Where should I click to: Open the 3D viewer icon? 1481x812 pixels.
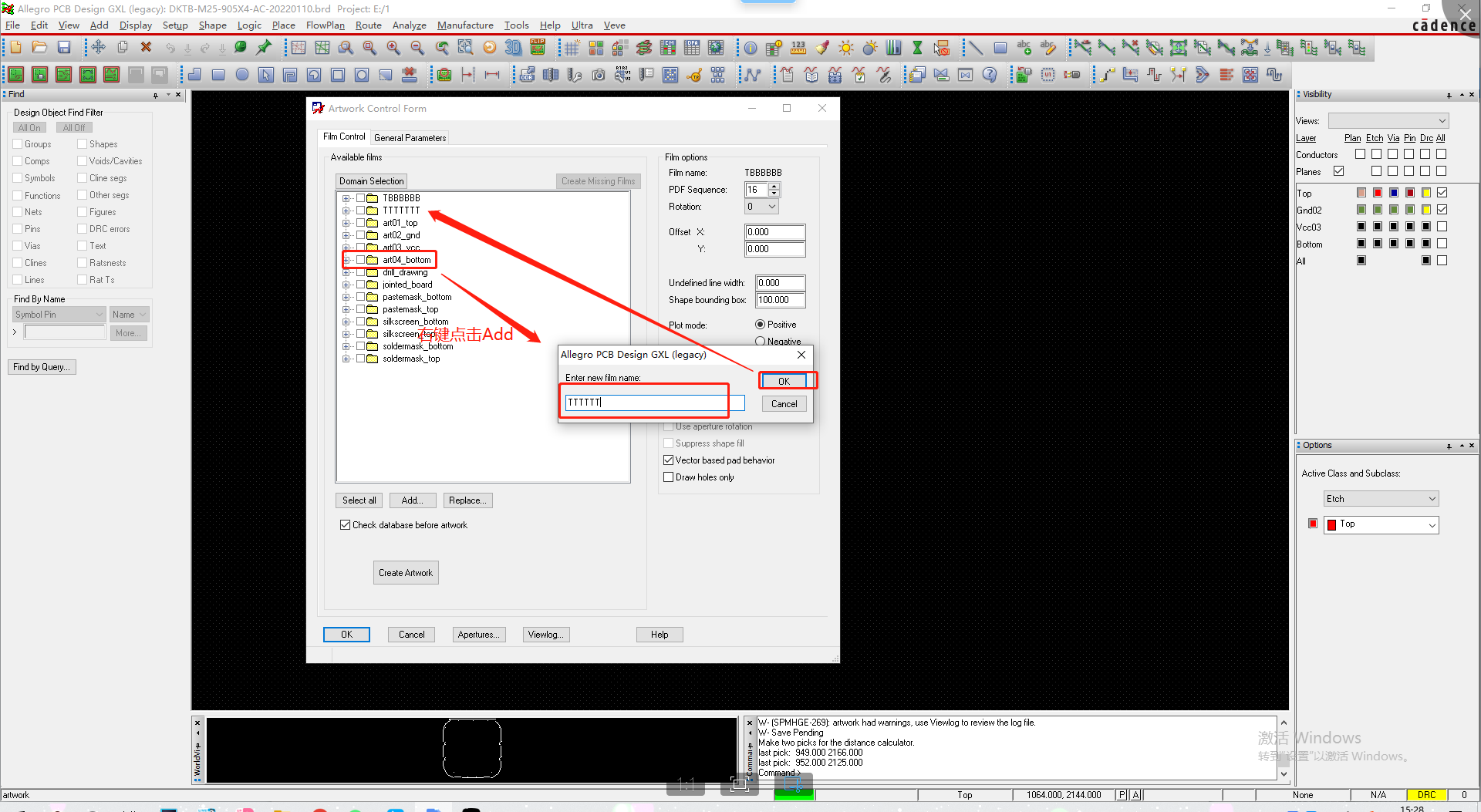[513, 48]
